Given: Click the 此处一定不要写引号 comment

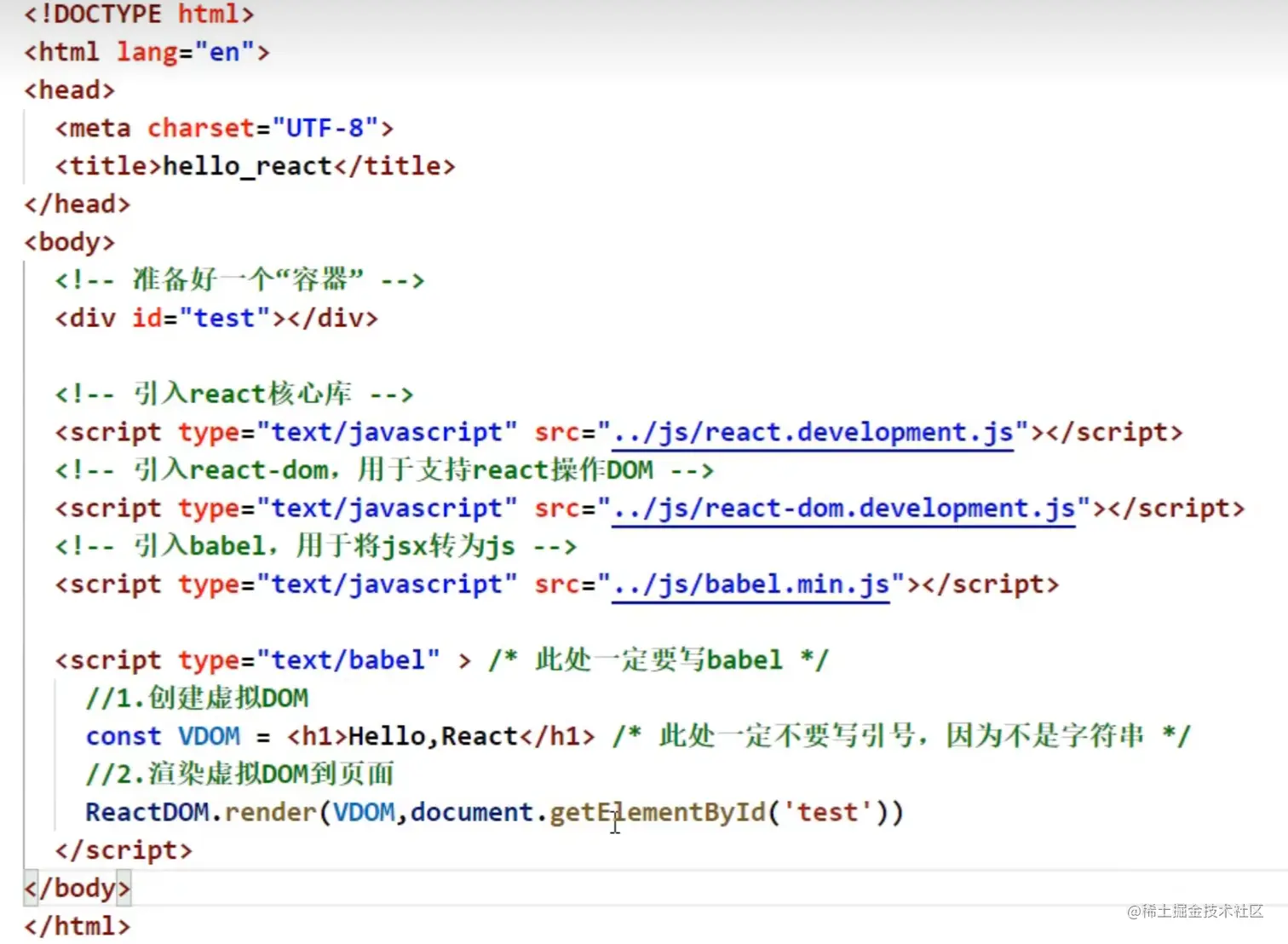Looking at the screenshot, I should 901,735.
